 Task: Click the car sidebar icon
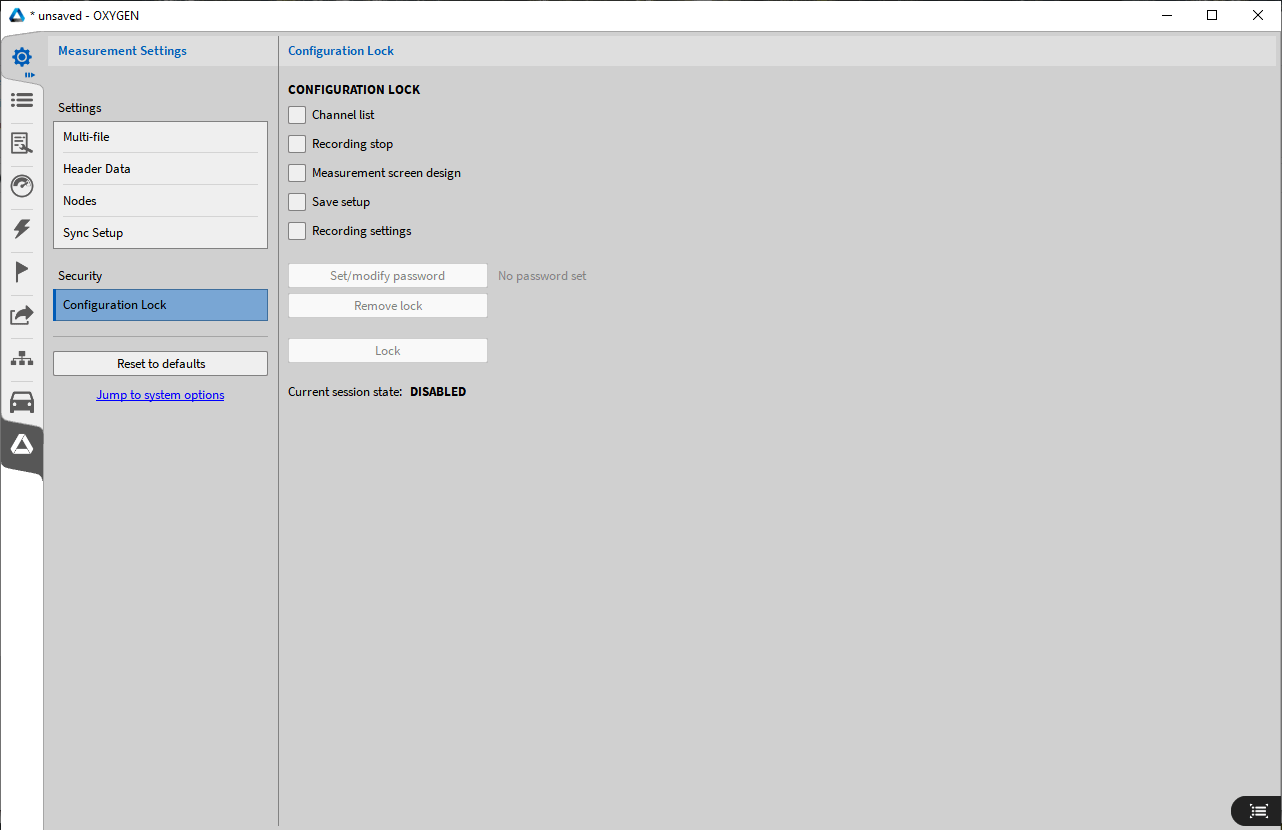(22, 402)
